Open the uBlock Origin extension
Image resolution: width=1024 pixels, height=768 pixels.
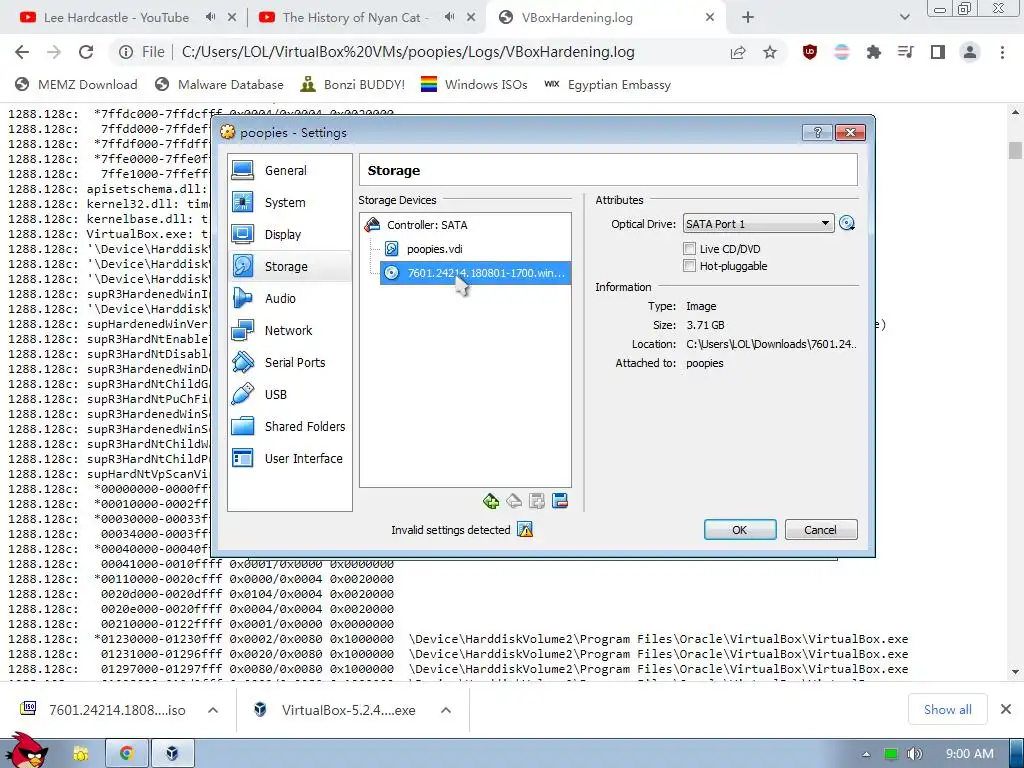point(810,52)
